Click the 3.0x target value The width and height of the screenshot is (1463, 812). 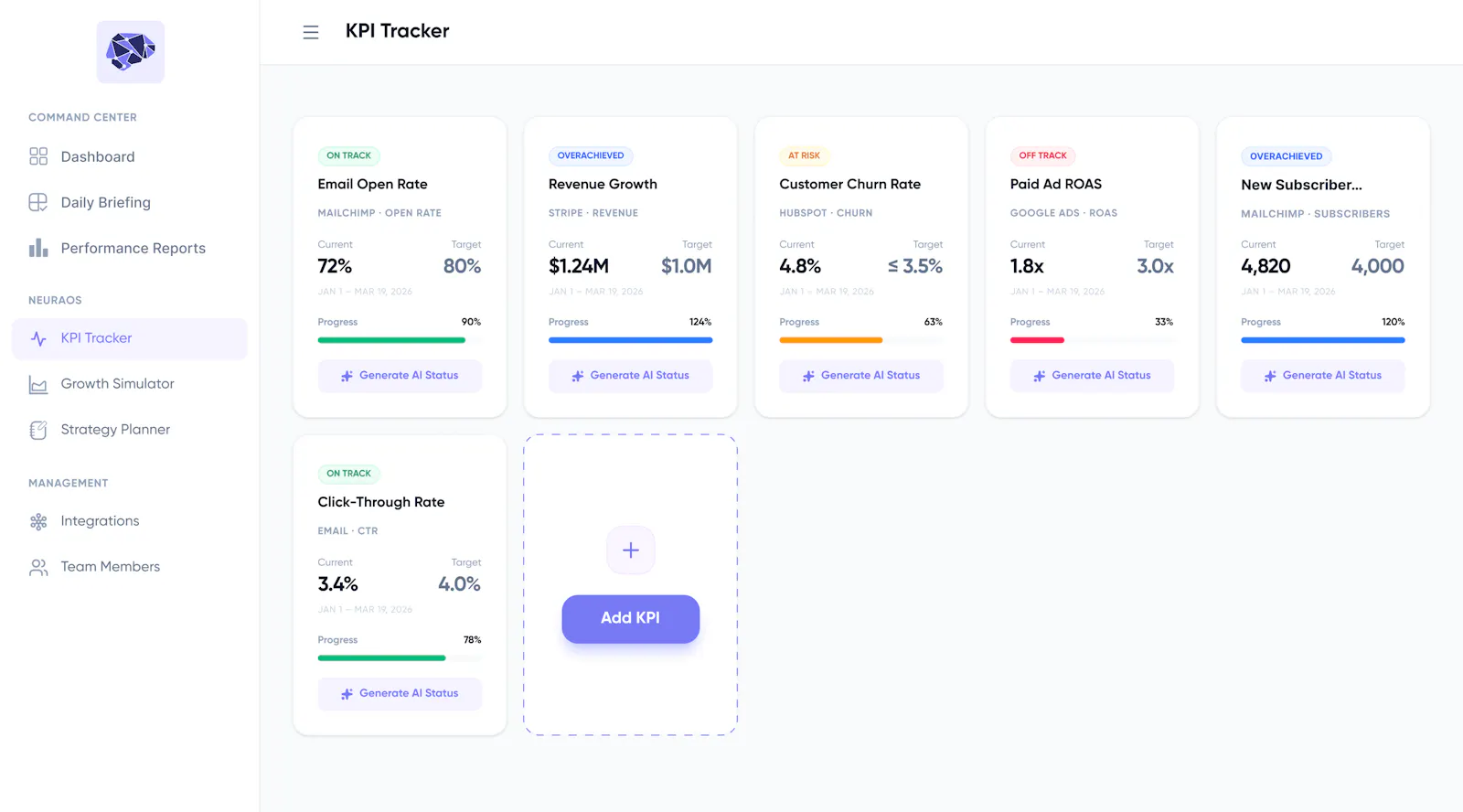[x=1156, y=267]
